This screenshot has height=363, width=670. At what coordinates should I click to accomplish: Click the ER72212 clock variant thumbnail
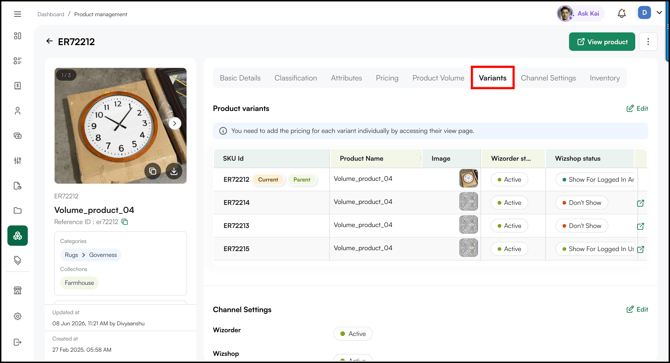(x=468, y=179)
